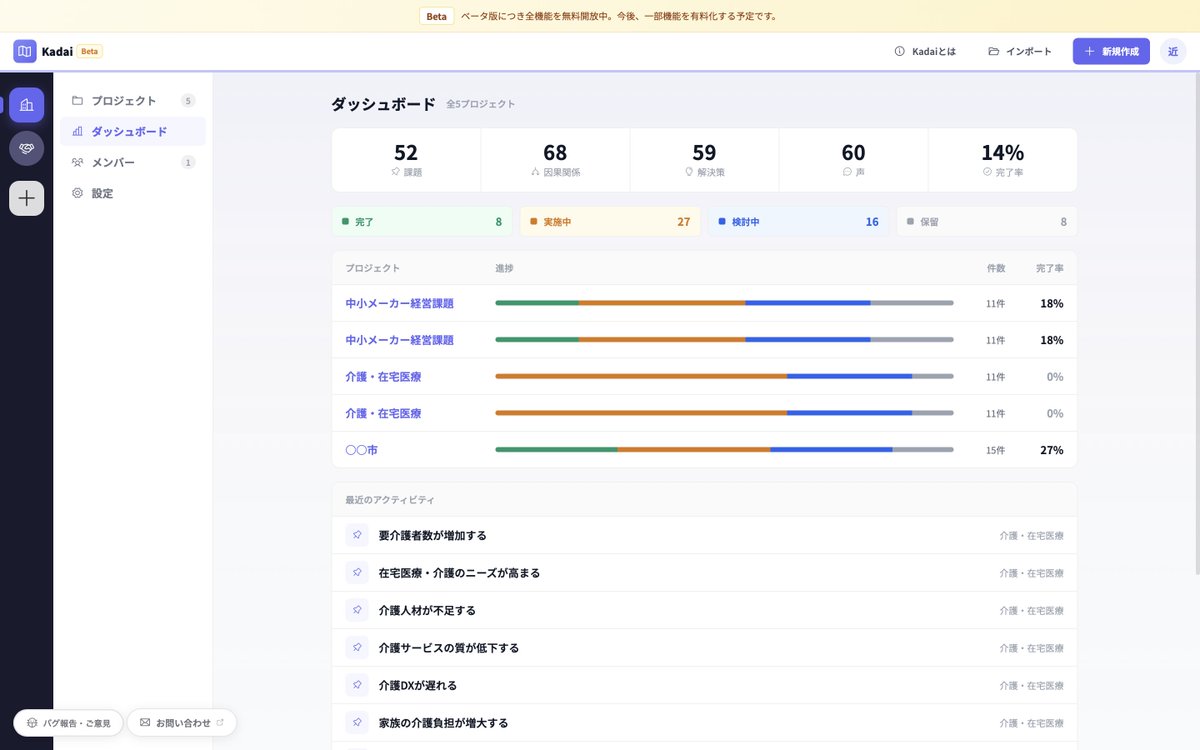Image resolution: width=1200 pixels, height=750 pixels.
Task: Click the plus icon to add a workspace
Action: point(25,197)
